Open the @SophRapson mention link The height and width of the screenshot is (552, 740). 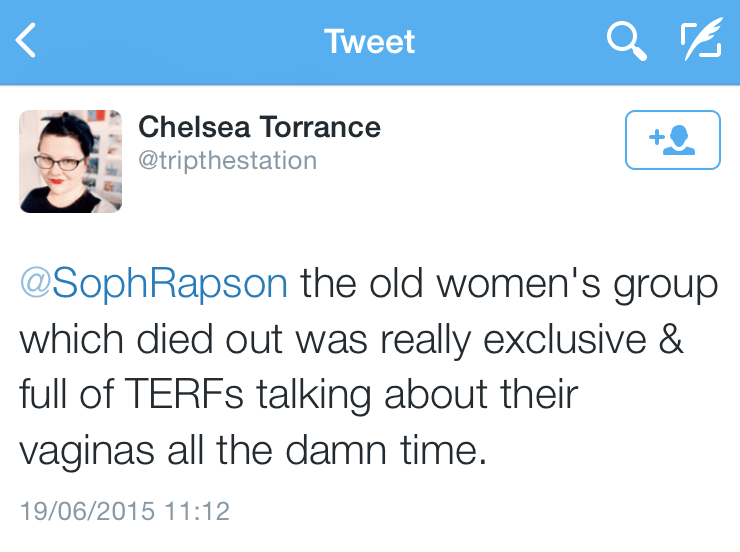pyautogui.click(x=154, y=284)
